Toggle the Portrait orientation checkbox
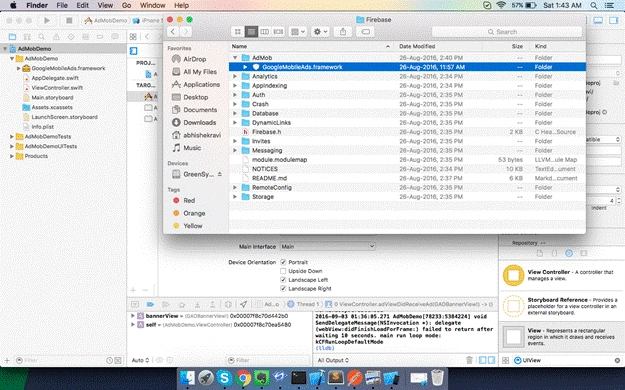The width and height of the screenshot is (625, 390). click(x=283, y=262)
